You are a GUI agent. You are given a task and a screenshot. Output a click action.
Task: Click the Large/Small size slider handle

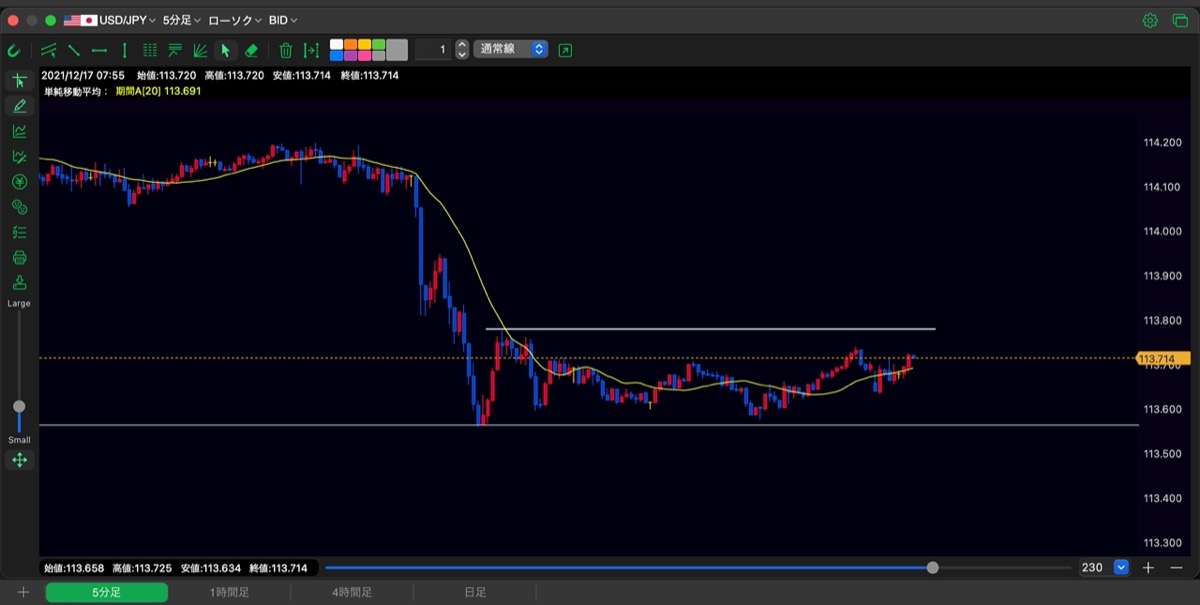[19, 407]
